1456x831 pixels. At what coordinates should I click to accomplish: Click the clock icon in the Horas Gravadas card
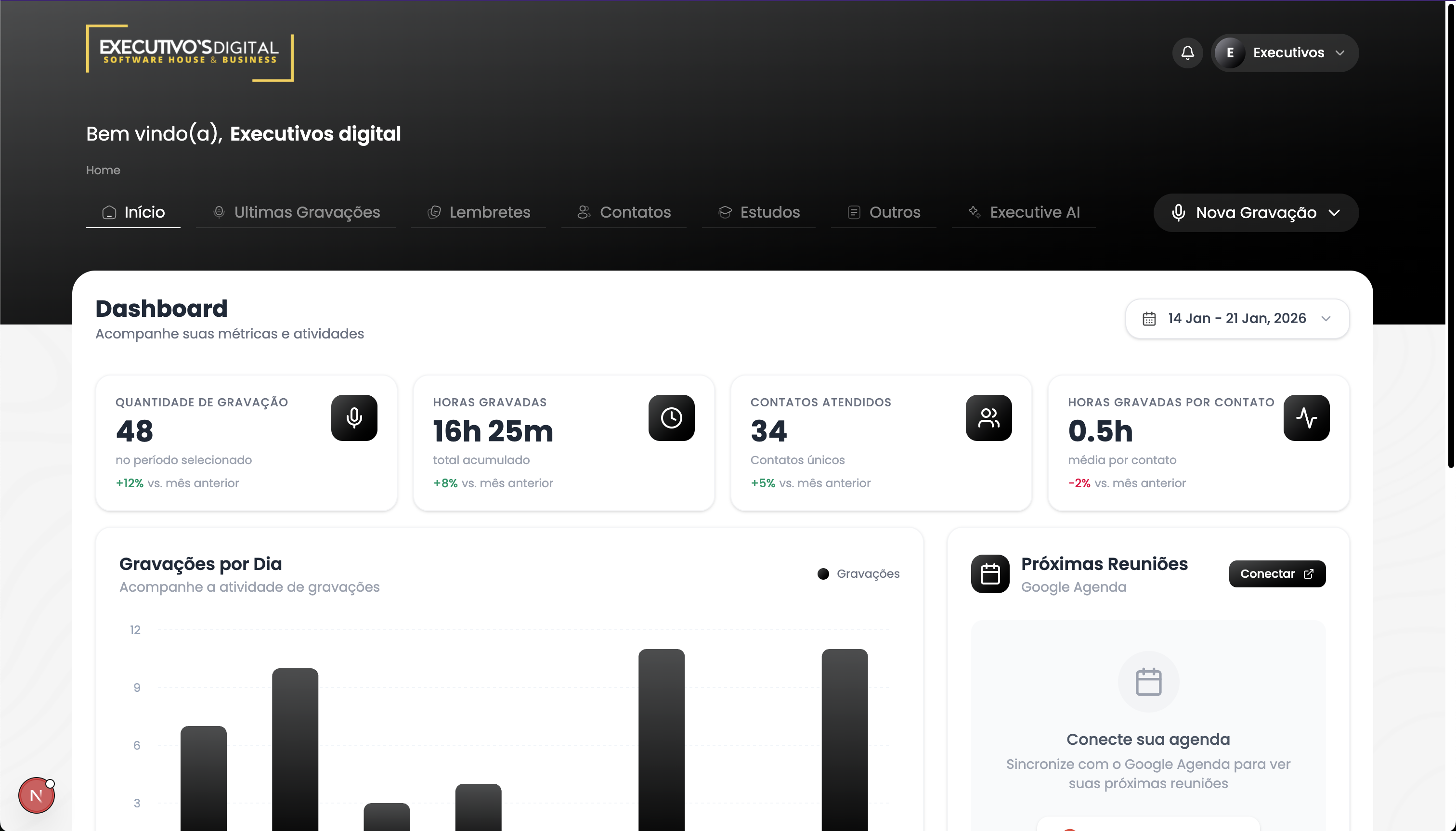671,418
